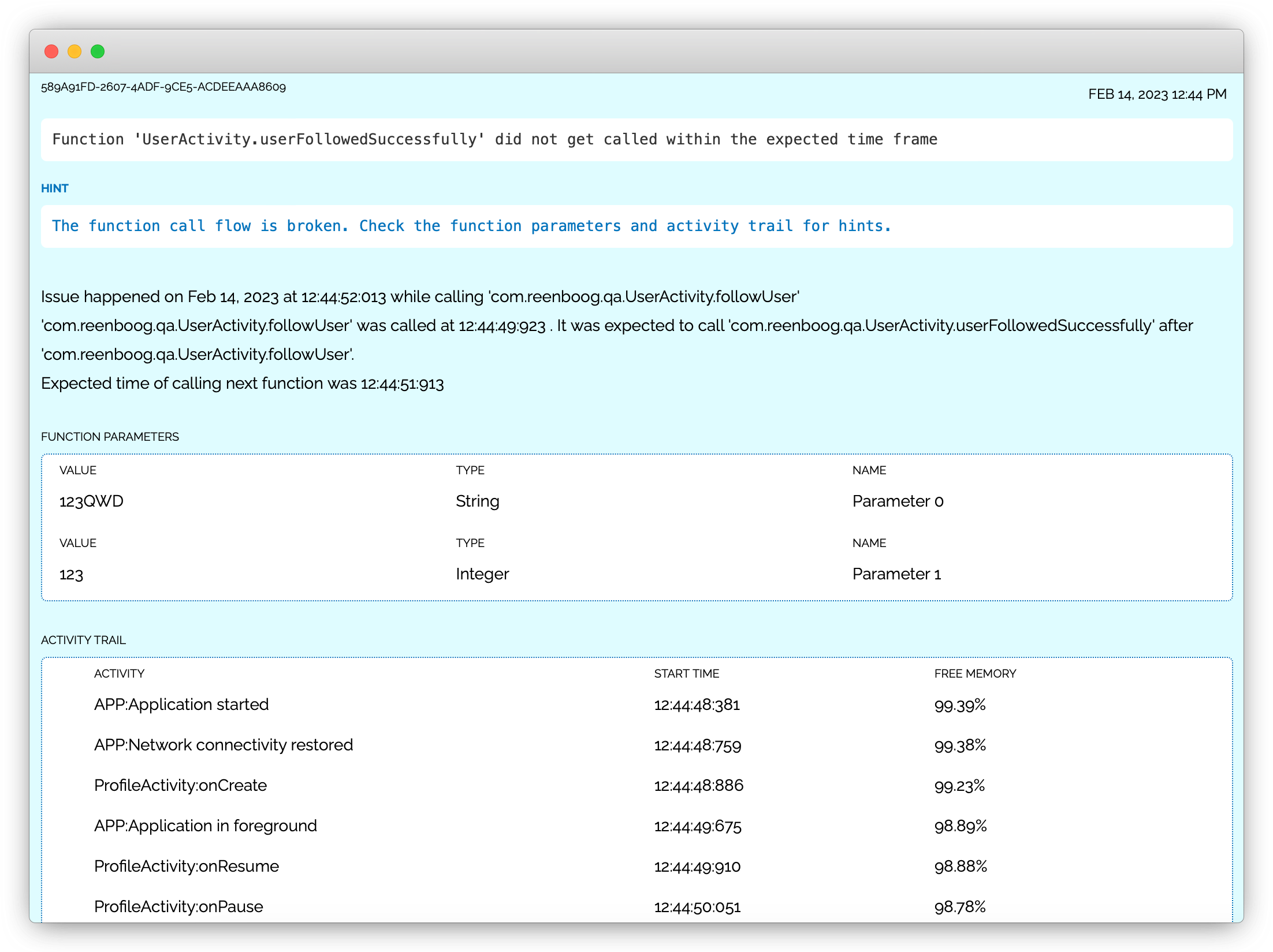Select the Parameter 1 name cell
This screenshot has width=1273, height=952.
(x=896, y=574)
